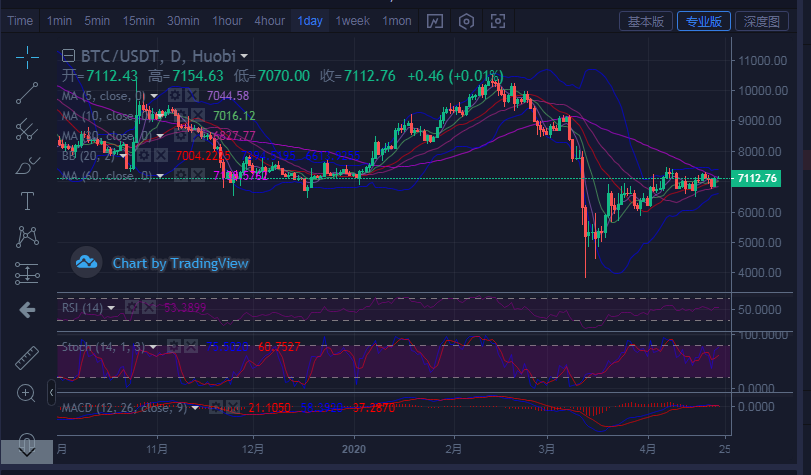Open the indicators chart icon in top bar
Image resolution: width=811 pixels, height=475 pixels.
tap(434, 21)
